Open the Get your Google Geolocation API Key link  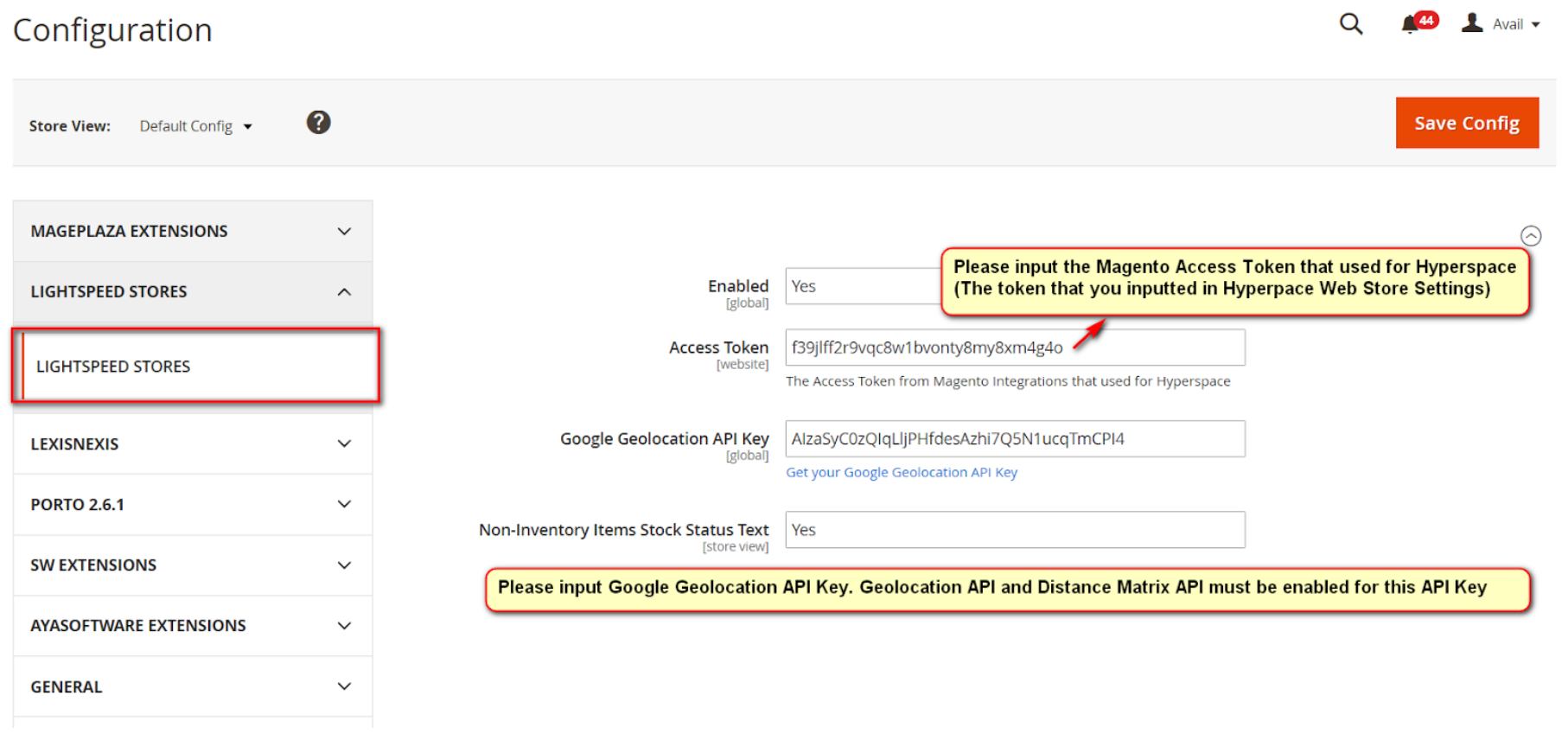pyautogui.click(x=901, y=473)
